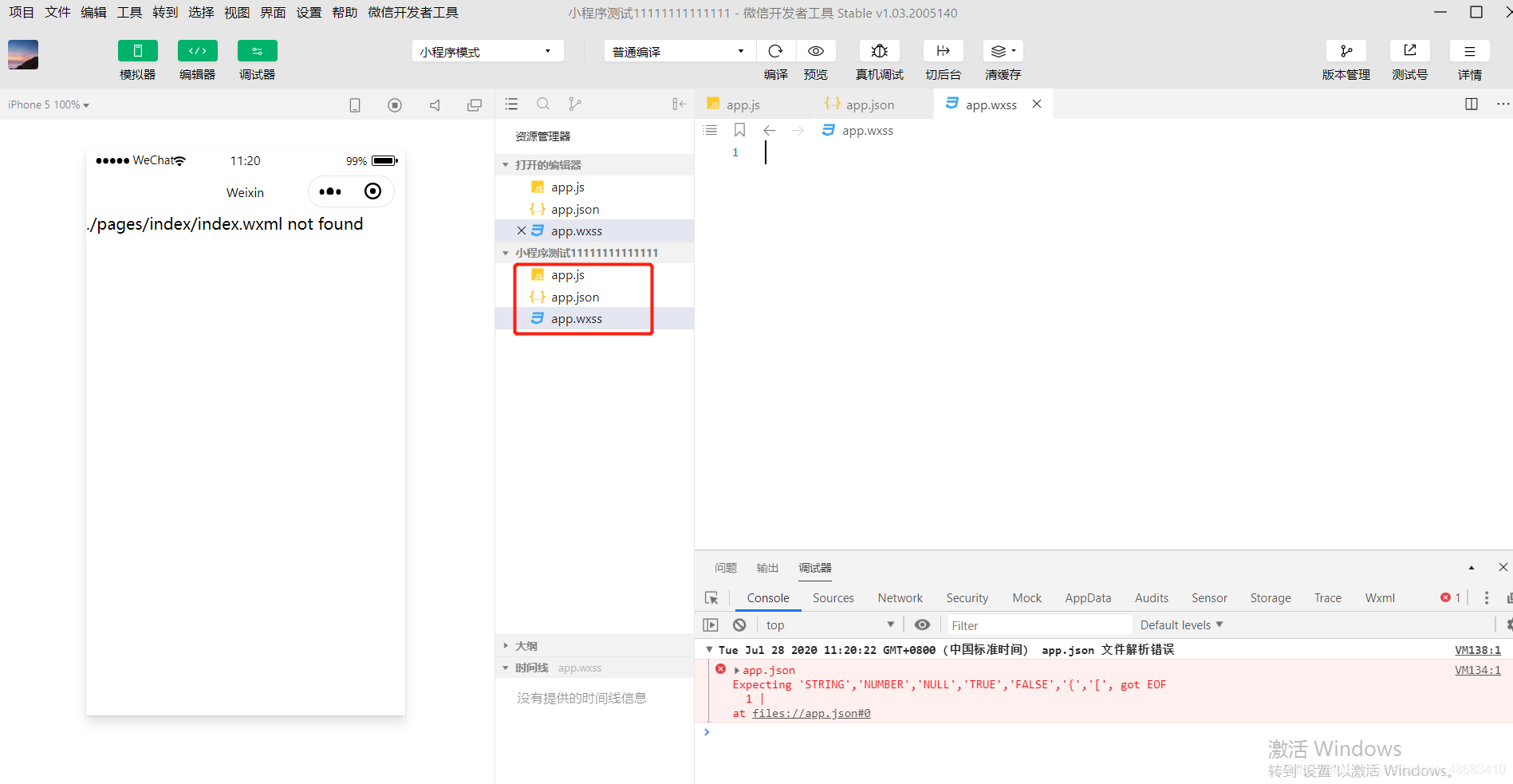Open the files://app.json#0 link
The image size is (1513, 784).
pos(811,713)
